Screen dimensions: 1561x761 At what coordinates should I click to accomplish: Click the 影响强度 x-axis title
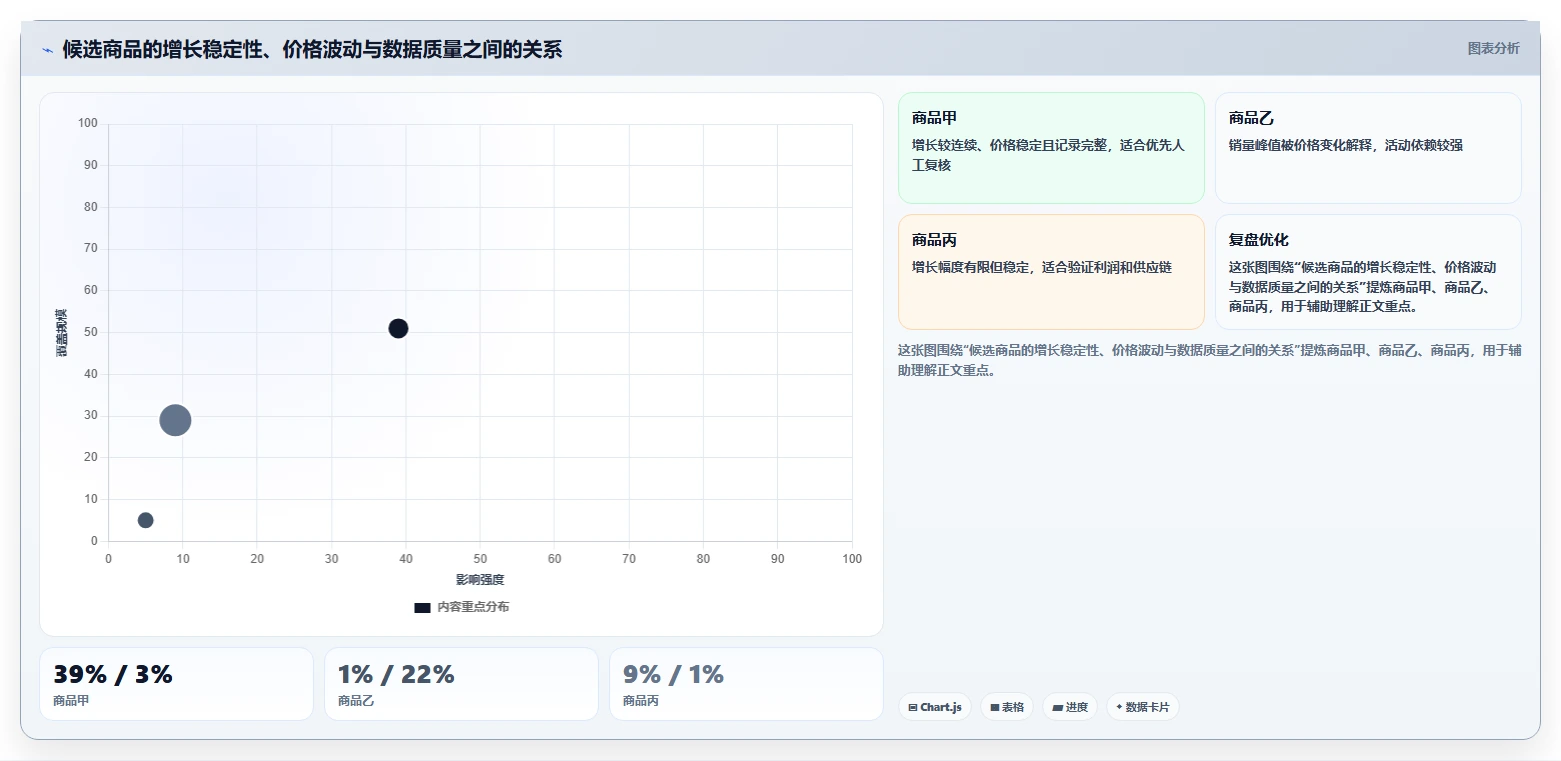coord(480,580)
